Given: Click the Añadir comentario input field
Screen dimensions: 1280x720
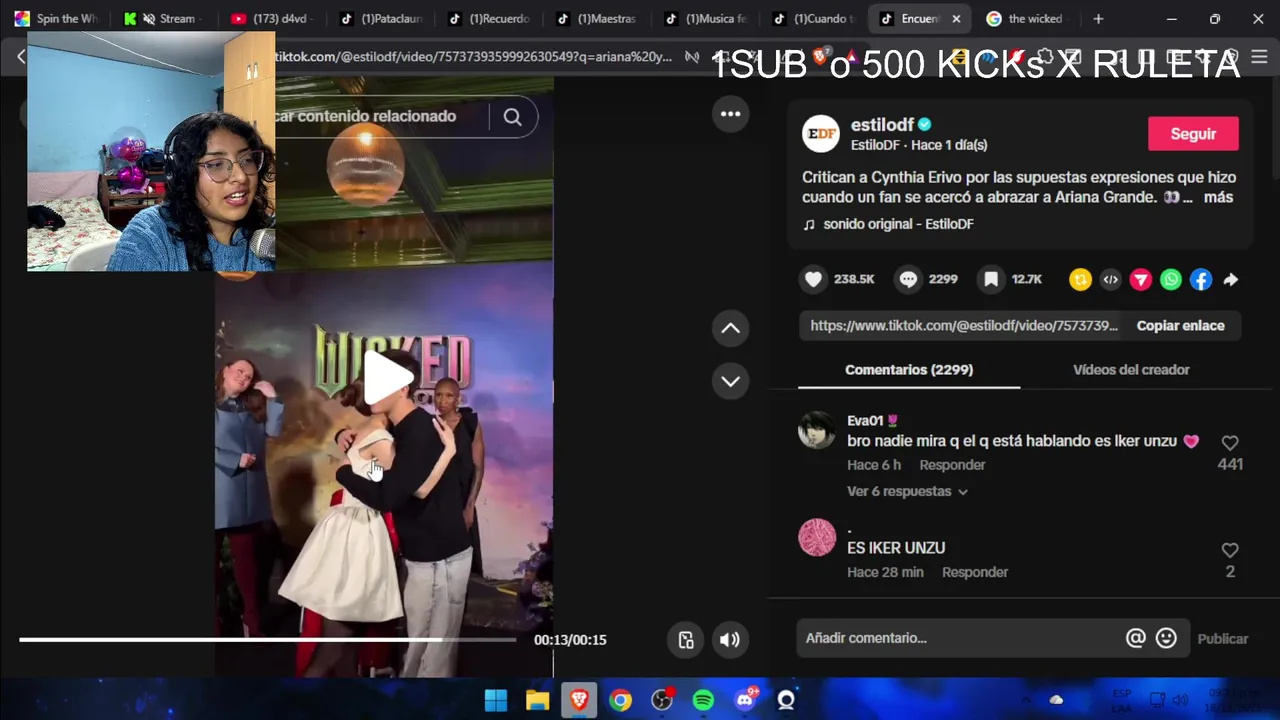Looking at the screenshot, I should 960,638.
